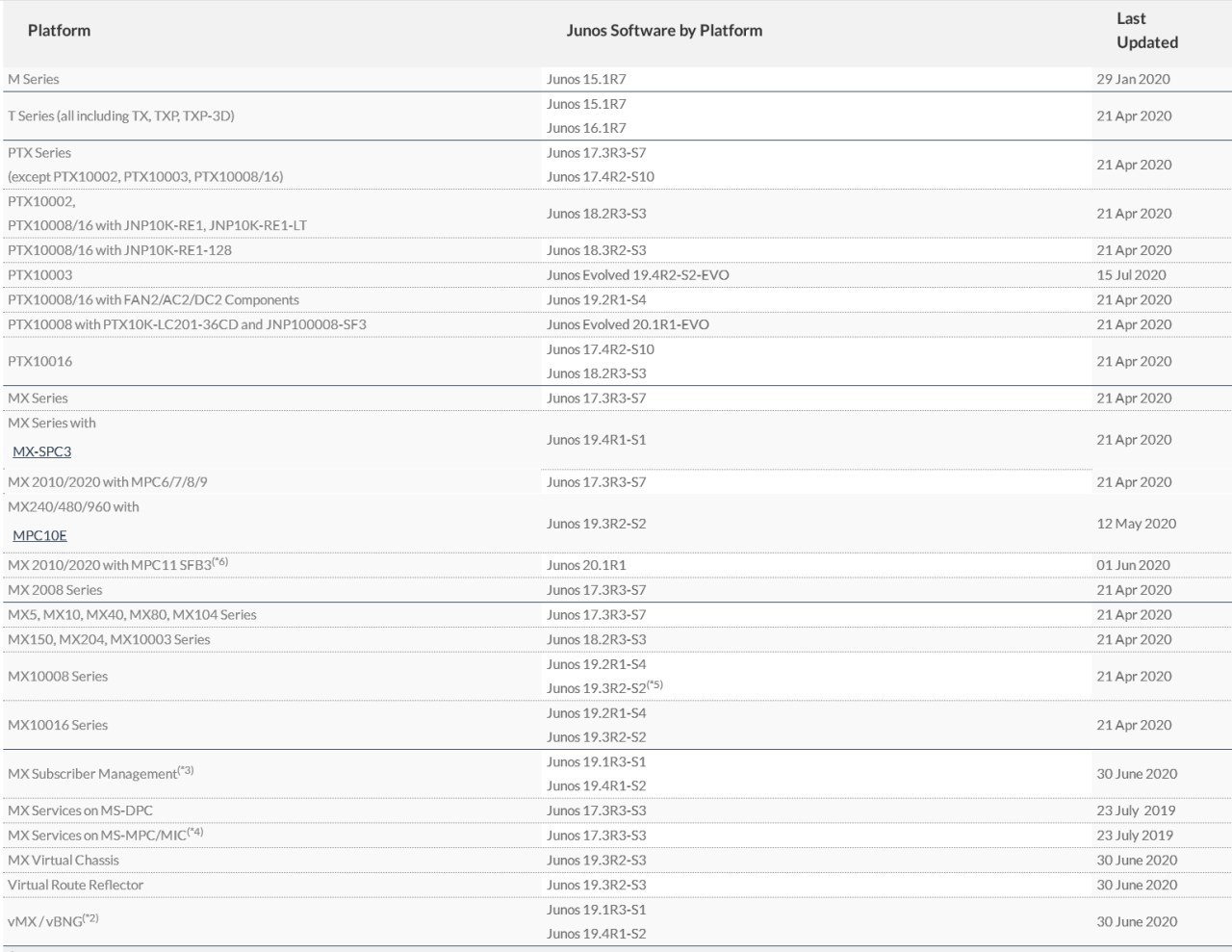Image resolution: width=1232 pixels, height=952 pixels.
Task: Click Junos 18.3R2-S3 version cell
Action: (596, 250)
